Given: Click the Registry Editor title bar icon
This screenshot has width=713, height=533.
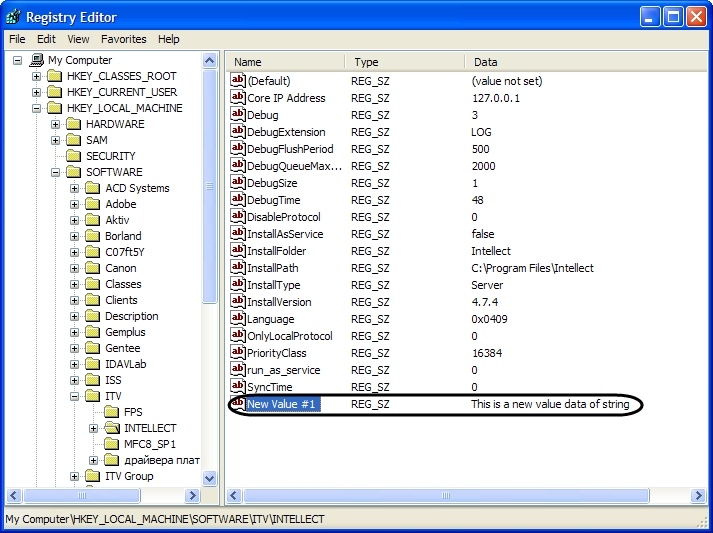Looking at the screenshot, I should point(15,16).
